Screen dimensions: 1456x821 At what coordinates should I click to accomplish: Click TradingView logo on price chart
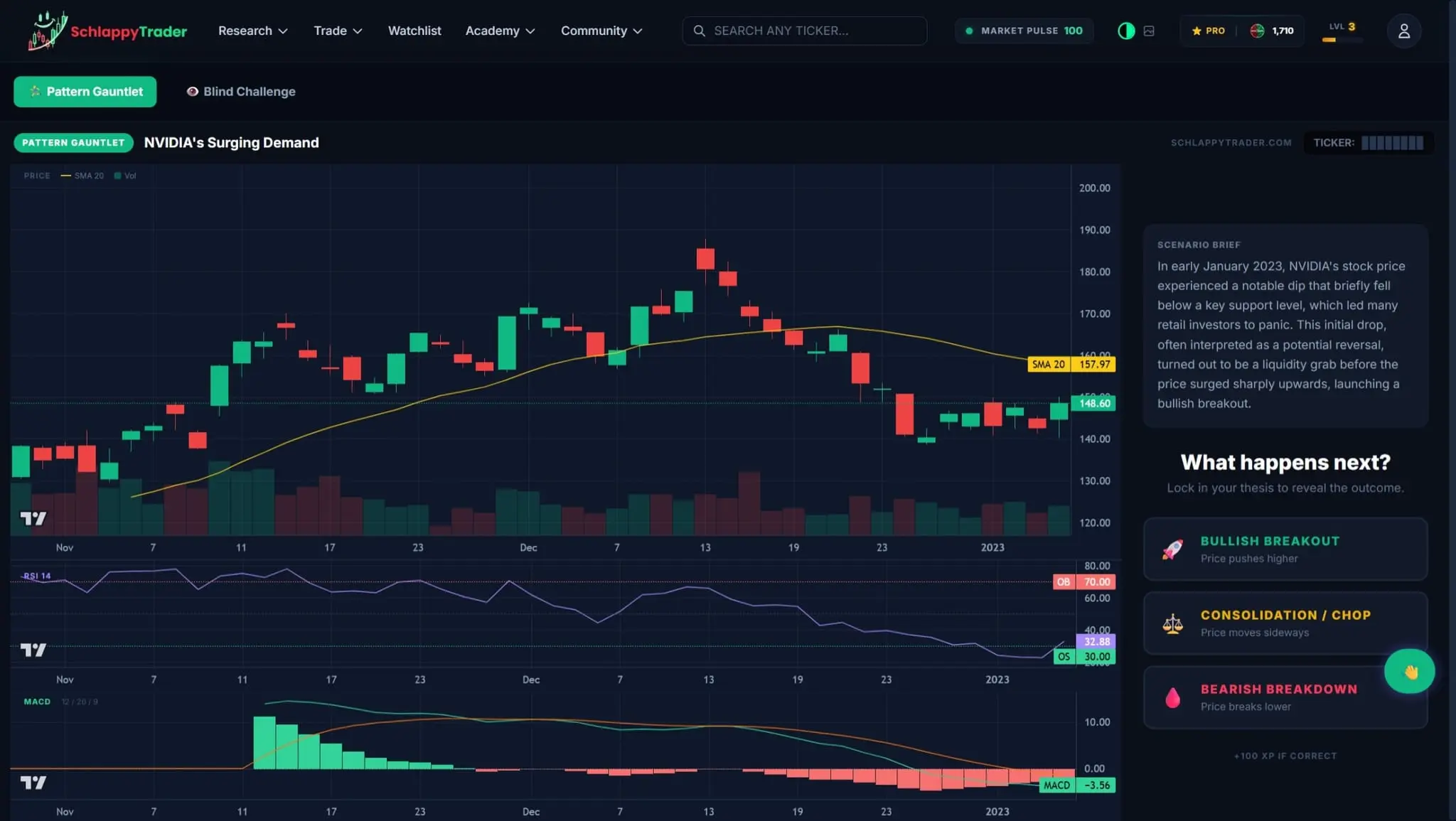point(33,518)
